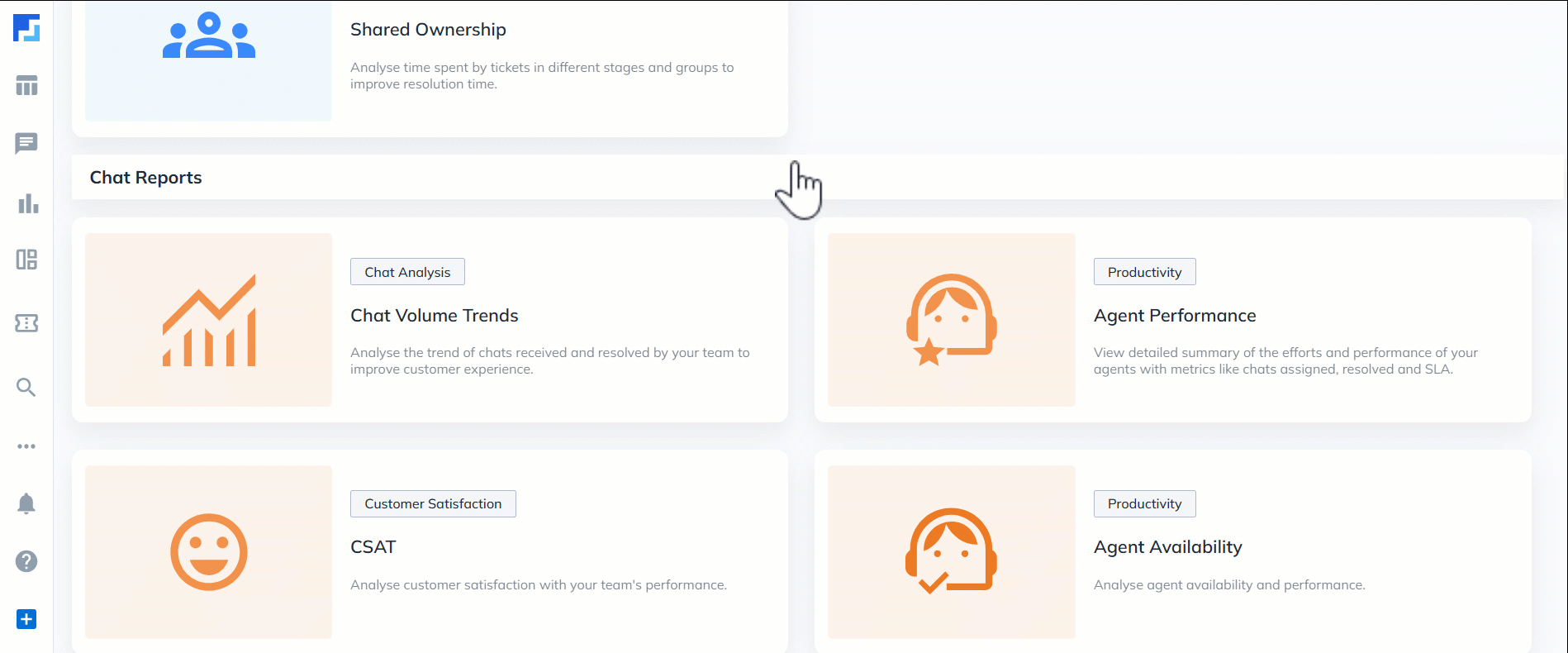
Task: Click the search magnifier icon
Action: 26,387
